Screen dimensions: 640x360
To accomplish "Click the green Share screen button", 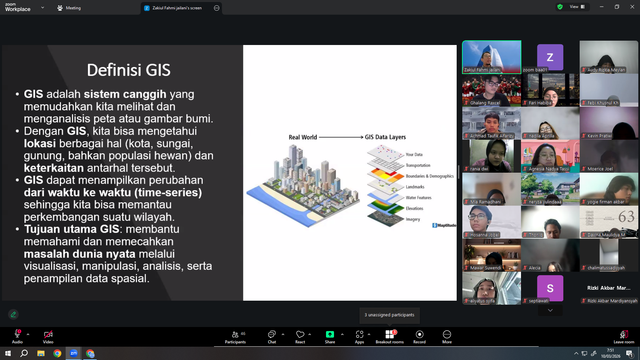I will tap(330, 337).
